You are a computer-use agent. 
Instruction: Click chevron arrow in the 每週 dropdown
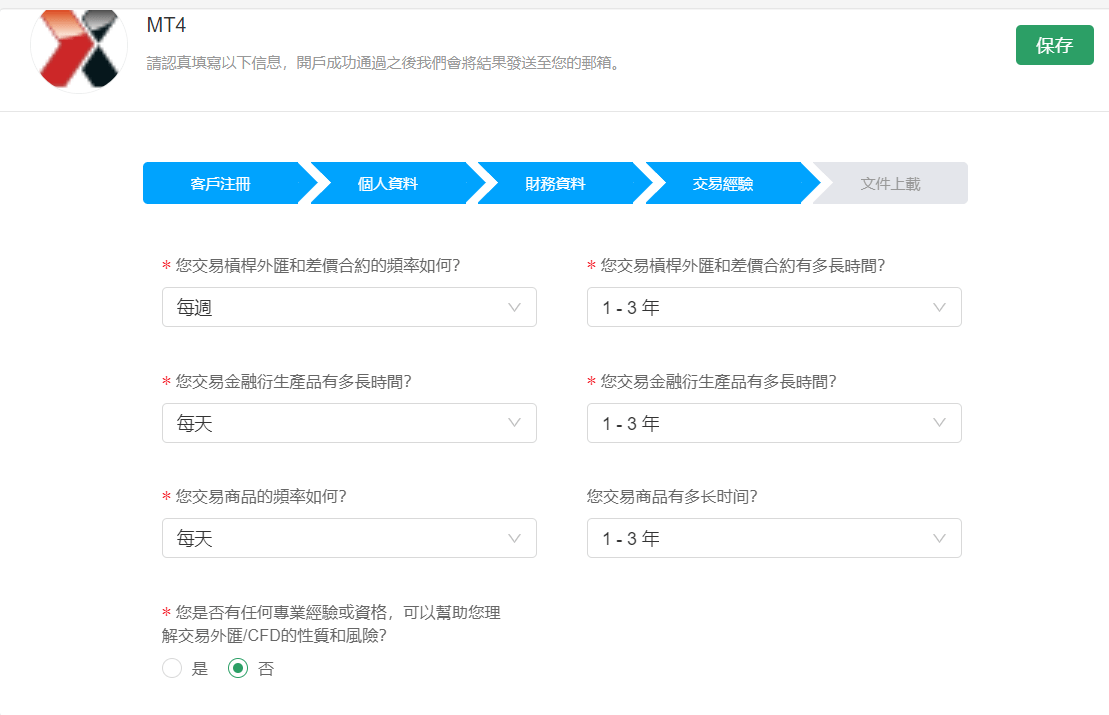tap(514, 308)
